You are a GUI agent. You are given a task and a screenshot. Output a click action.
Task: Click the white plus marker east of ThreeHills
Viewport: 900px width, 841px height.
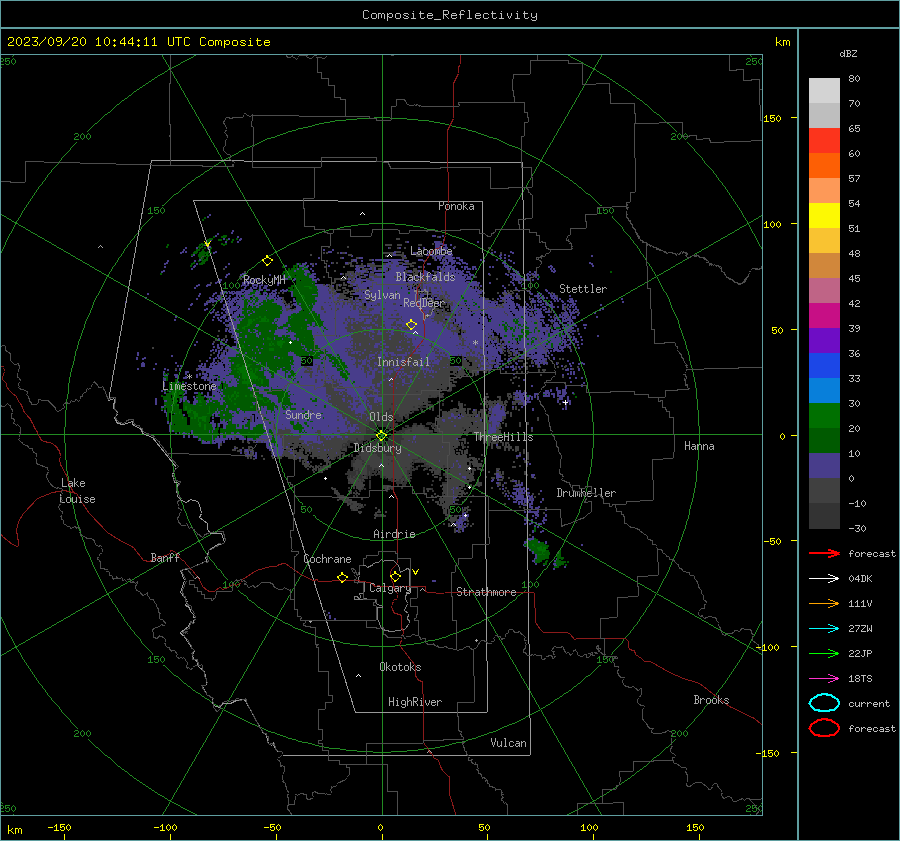tap(565, 402)
